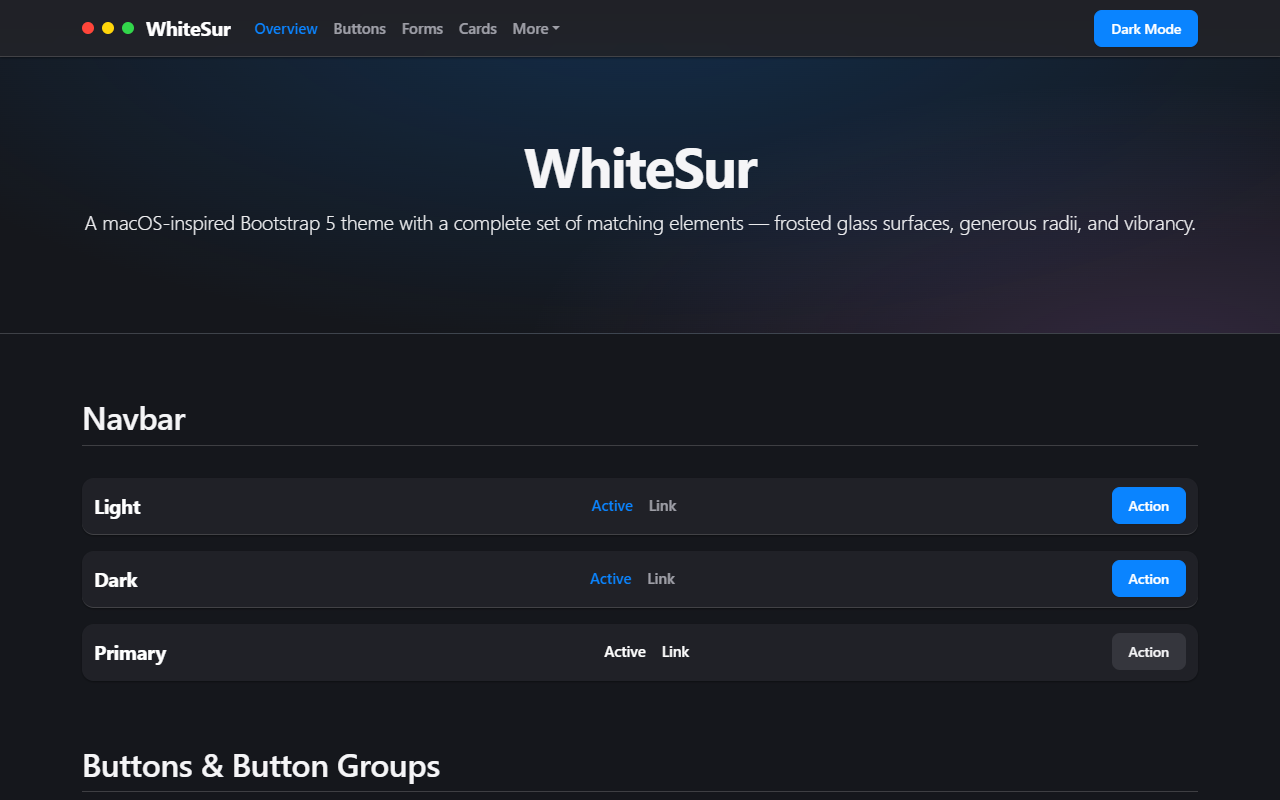Hit the Action button in Dark navbar

coord(1149,579)
